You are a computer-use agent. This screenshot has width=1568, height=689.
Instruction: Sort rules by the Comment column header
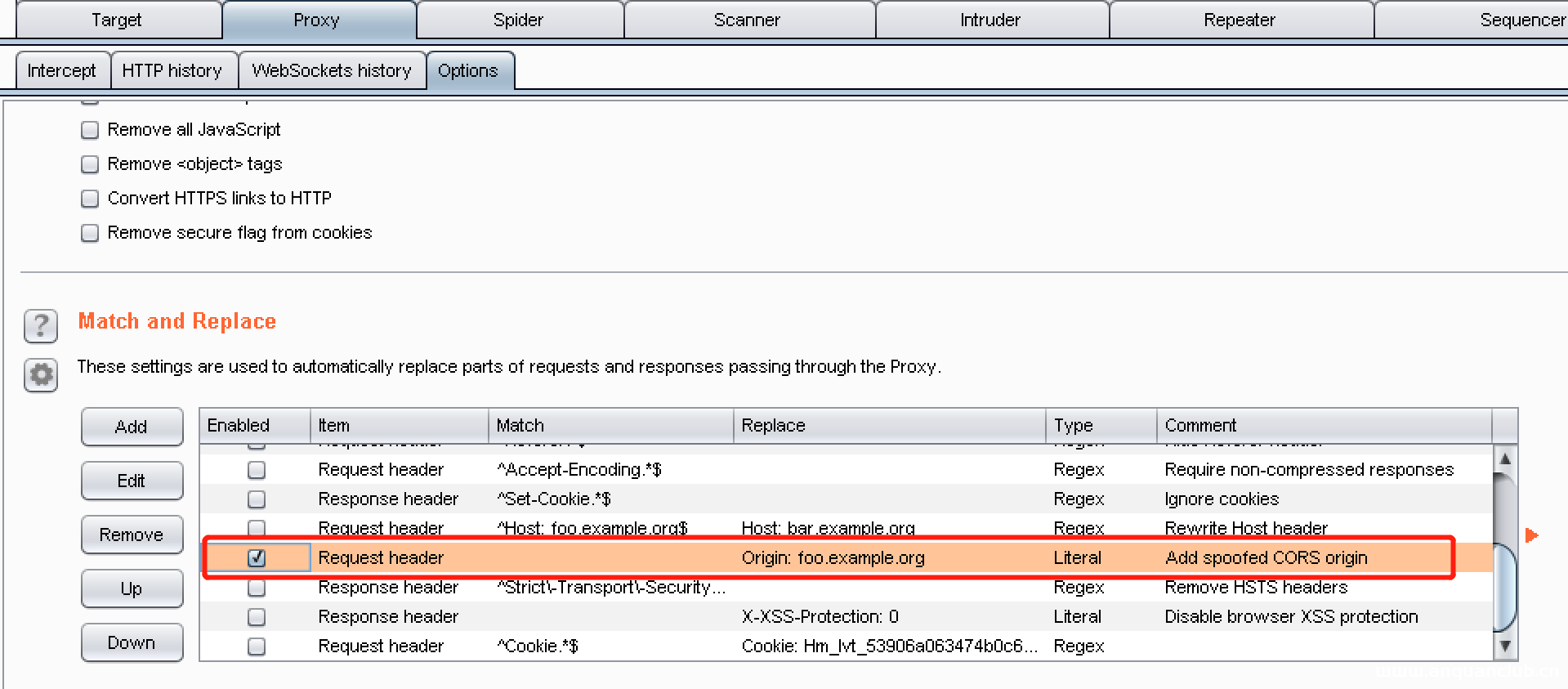[1323, 425]
